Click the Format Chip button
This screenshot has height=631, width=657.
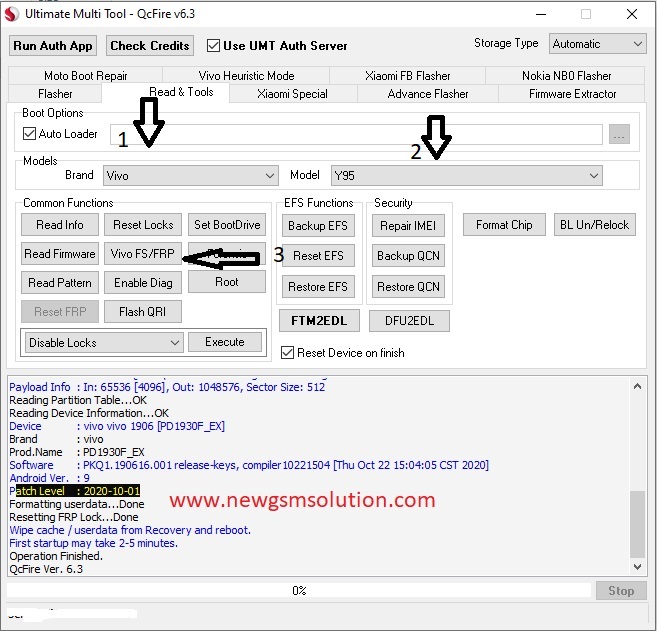[x=504, y=225]
